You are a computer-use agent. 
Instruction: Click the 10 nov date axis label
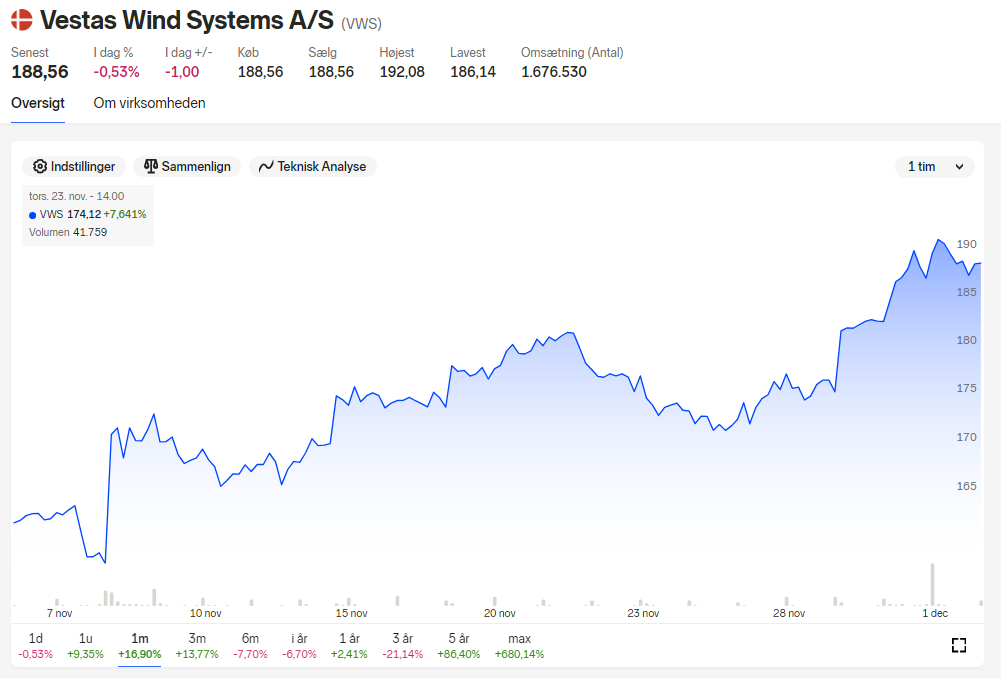click(x=206, y=613)
